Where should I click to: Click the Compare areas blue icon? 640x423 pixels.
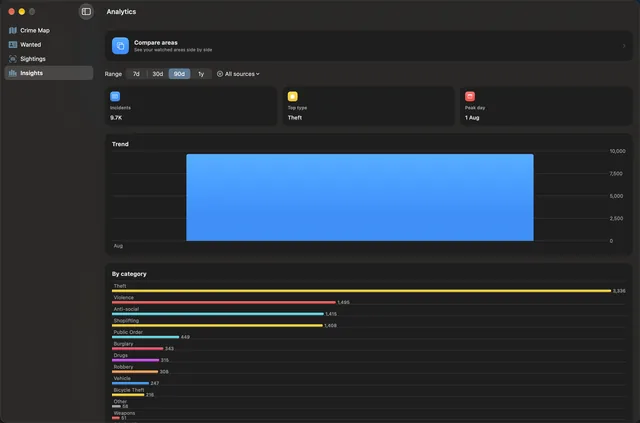coord(120,46)
